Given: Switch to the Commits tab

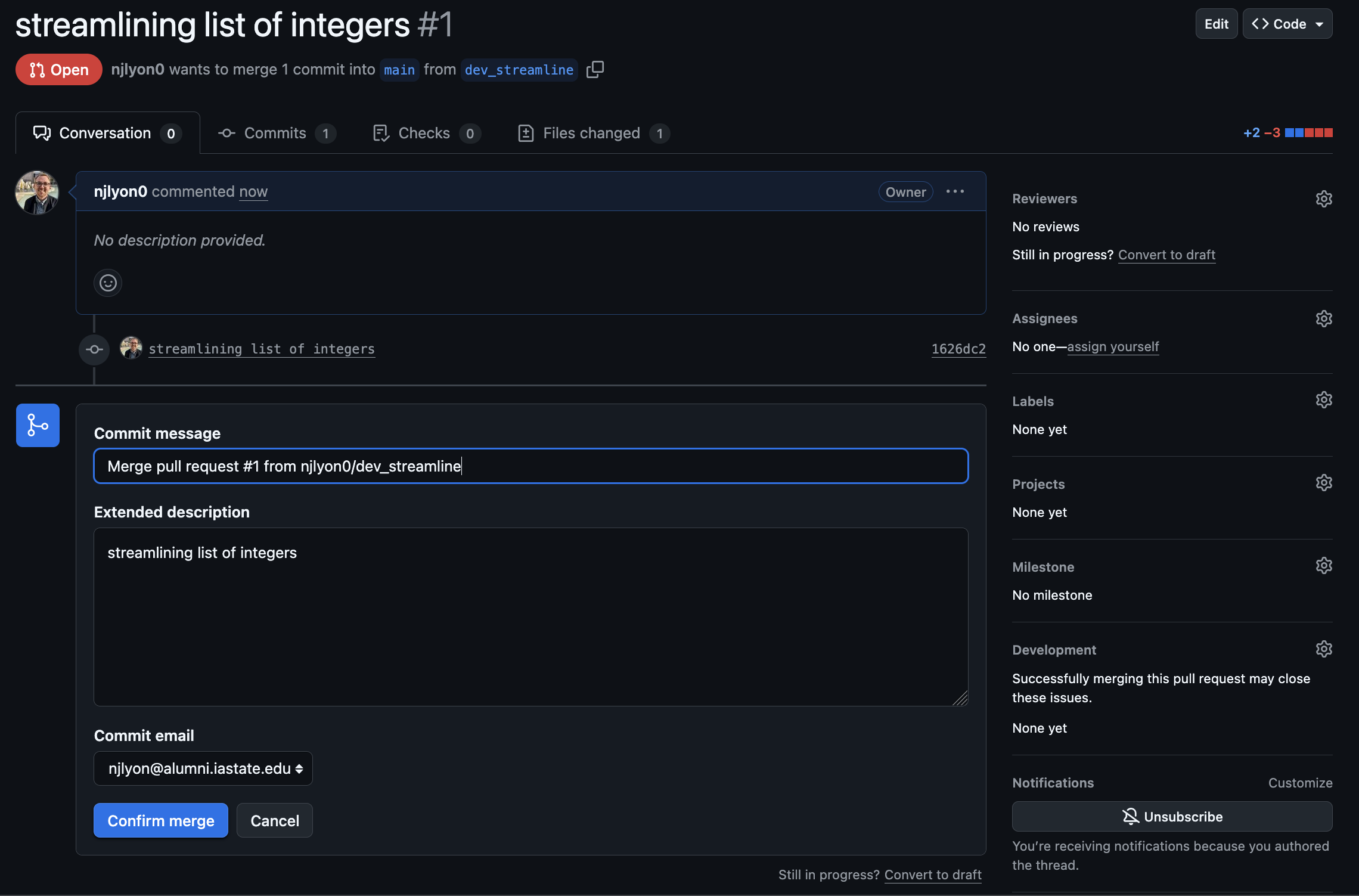Looking at the screenshot, I should coord(275,133).
